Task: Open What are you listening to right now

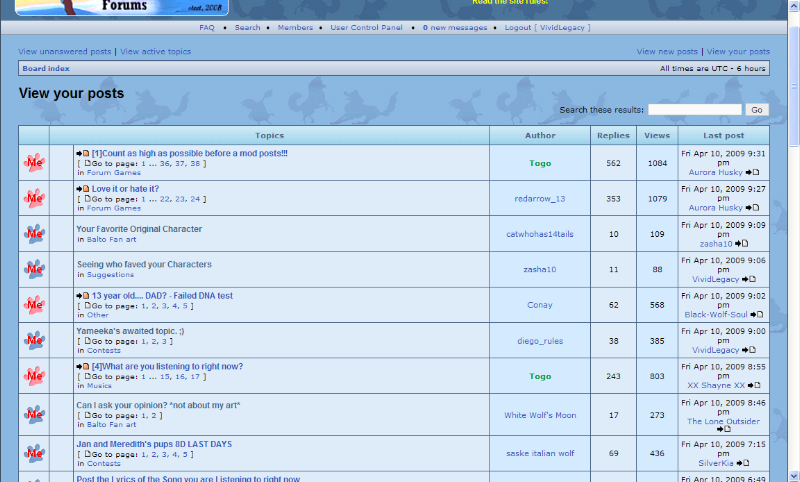Action: (x=167, y=366)
